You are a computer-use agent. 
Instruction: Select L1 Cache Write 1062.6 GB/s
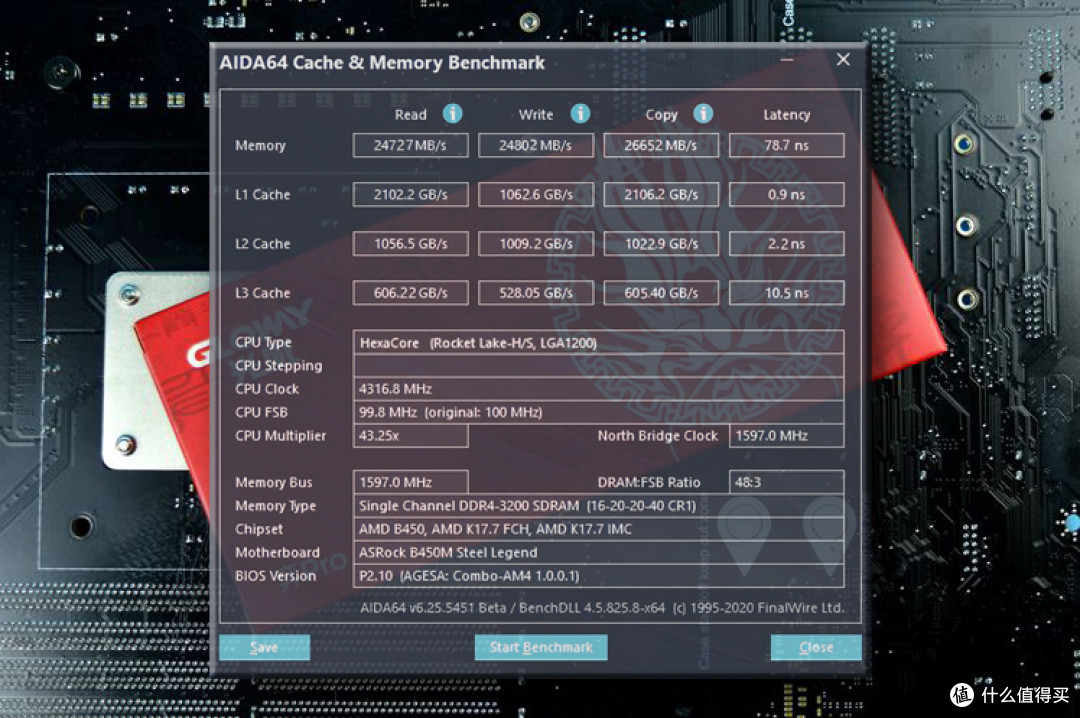(x=536, y=194)
